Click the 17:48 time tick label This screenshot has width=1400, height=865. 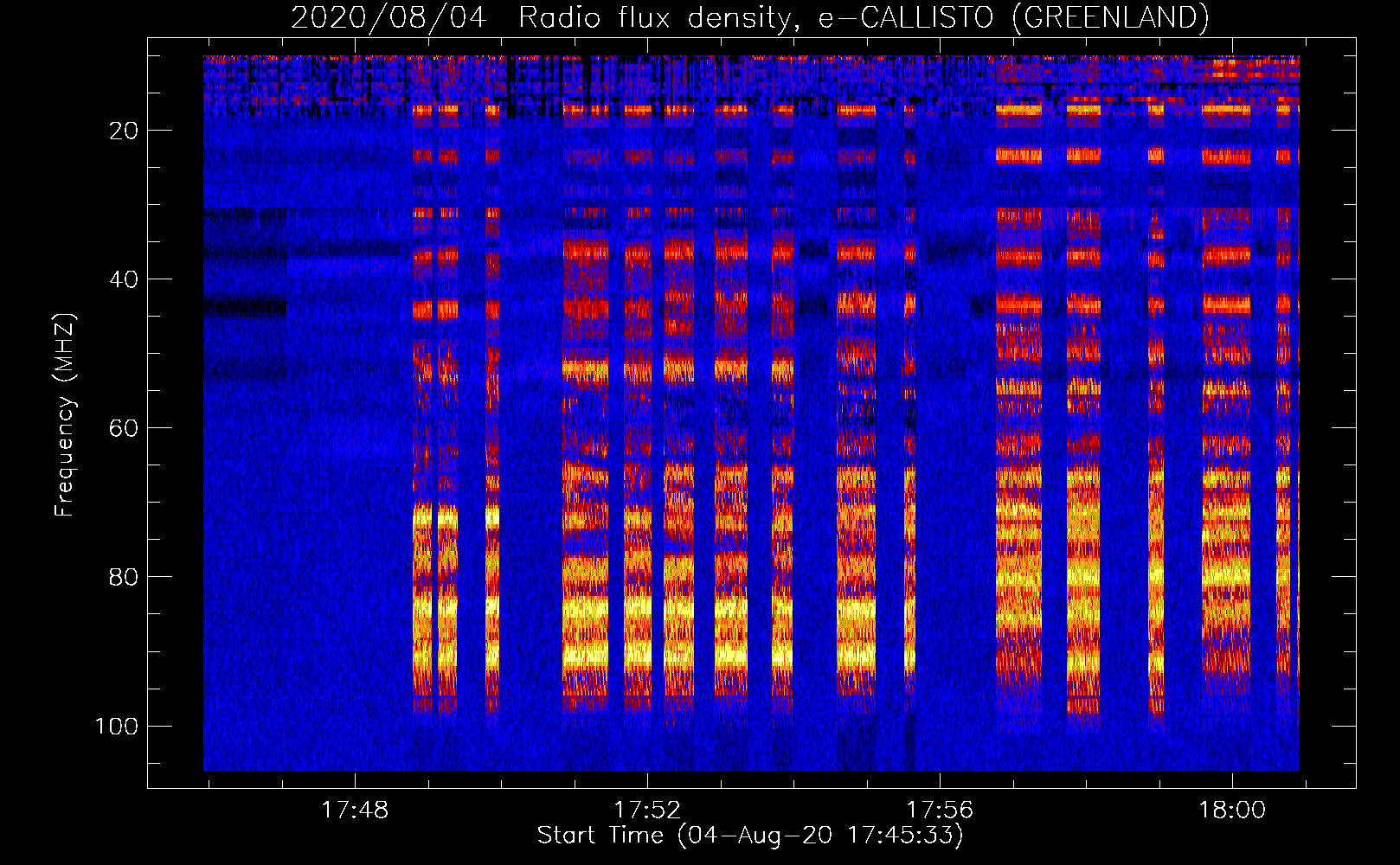[x=355, y=811]
